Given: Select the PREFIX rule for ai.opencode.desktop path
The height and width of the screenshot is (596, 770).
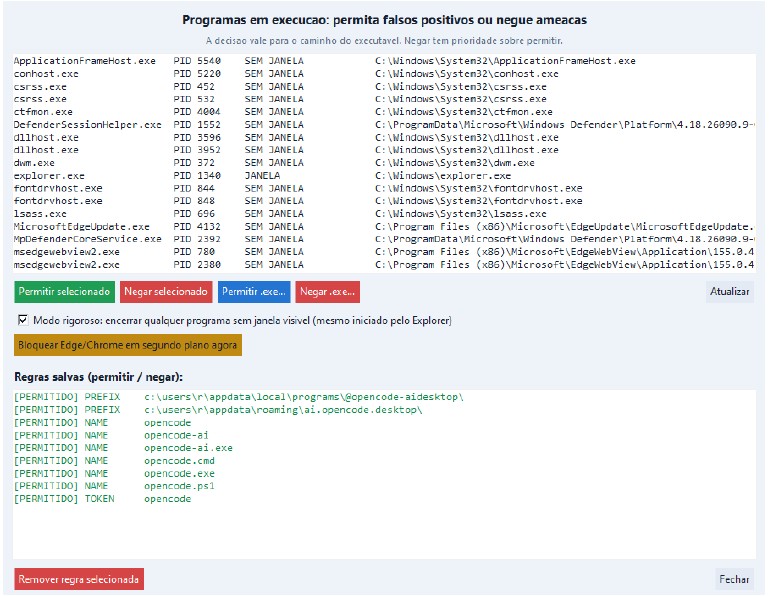Looking at the screenshot, I should coord(384,409).
